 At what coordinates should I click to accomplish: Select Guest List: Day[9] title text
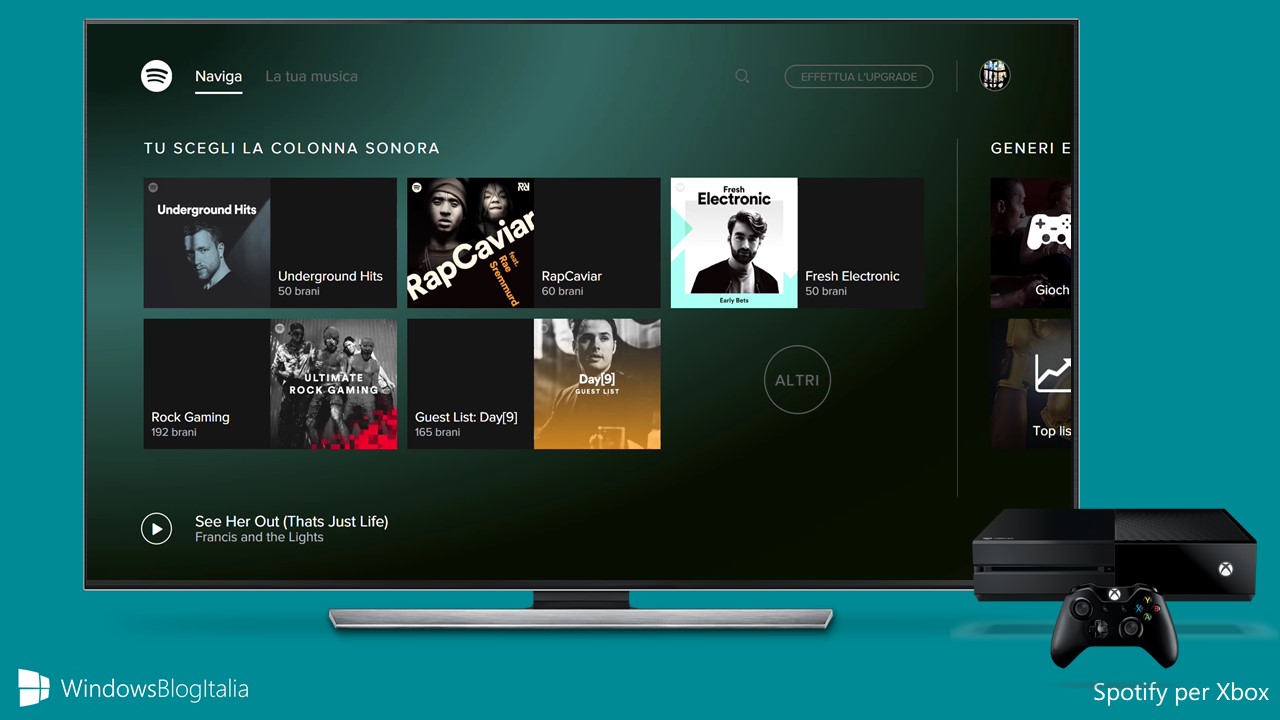[466, 417]
